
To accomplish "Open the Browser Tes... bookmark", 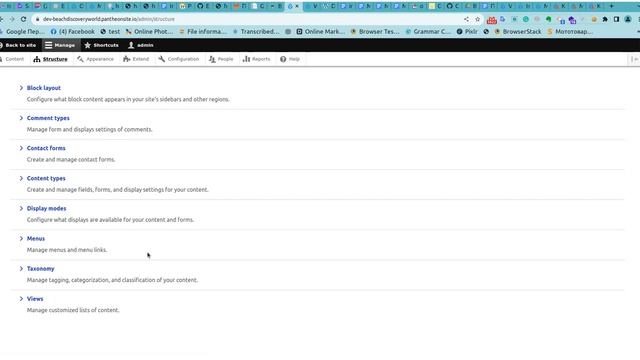I will 375,31.
